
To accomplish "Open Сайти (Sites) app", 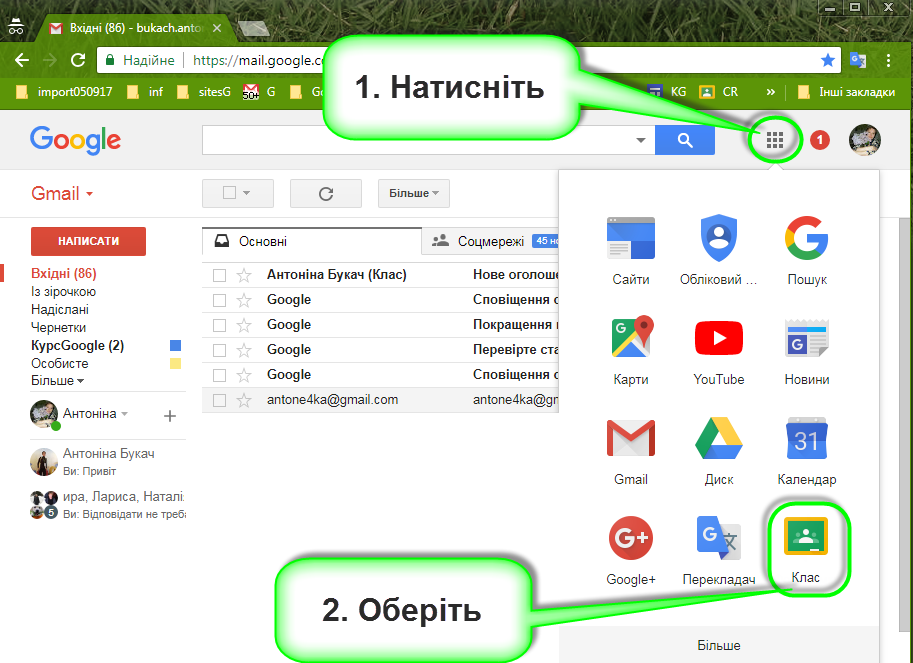I will 631,251.
